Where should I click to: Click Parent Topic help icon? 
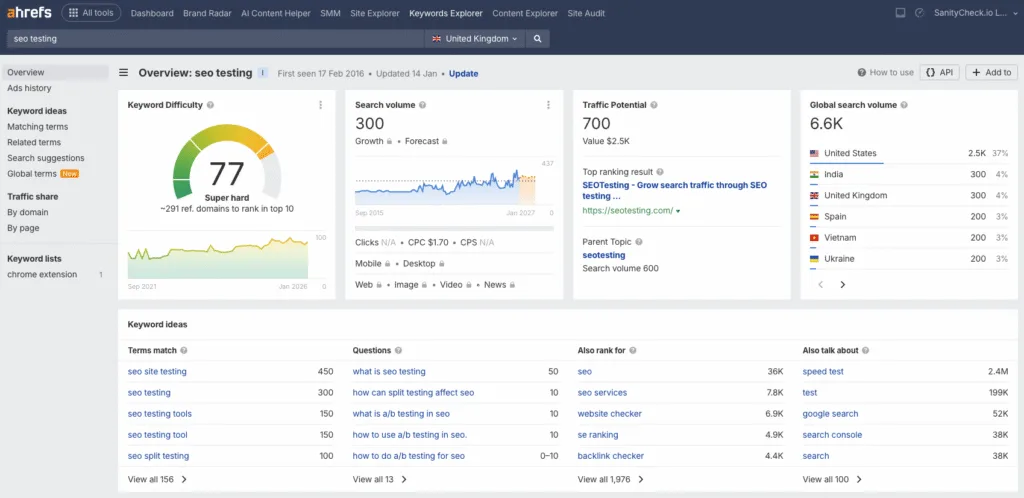pos(639,242)
